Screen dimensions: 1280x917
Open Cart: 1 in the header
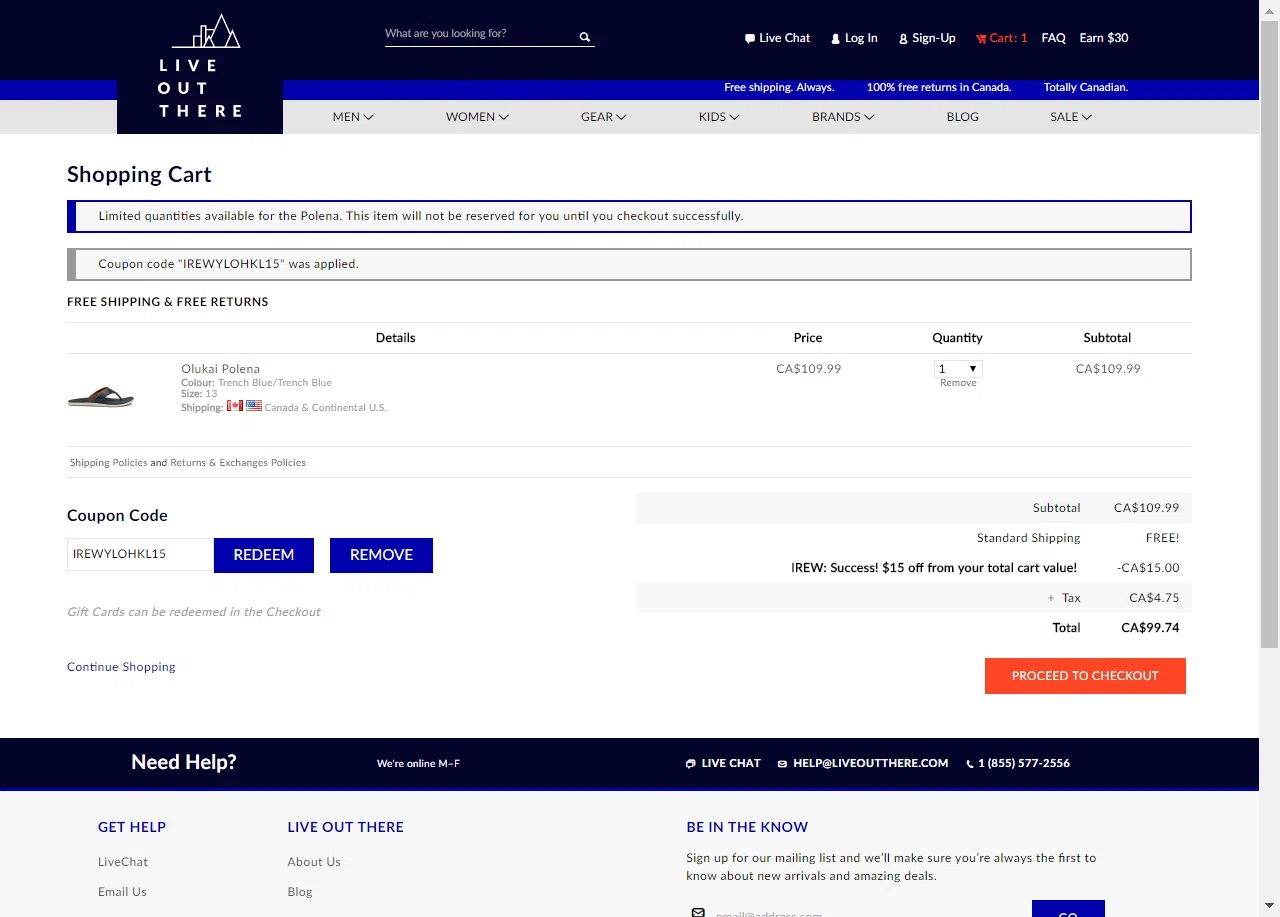pos(1008,38)
